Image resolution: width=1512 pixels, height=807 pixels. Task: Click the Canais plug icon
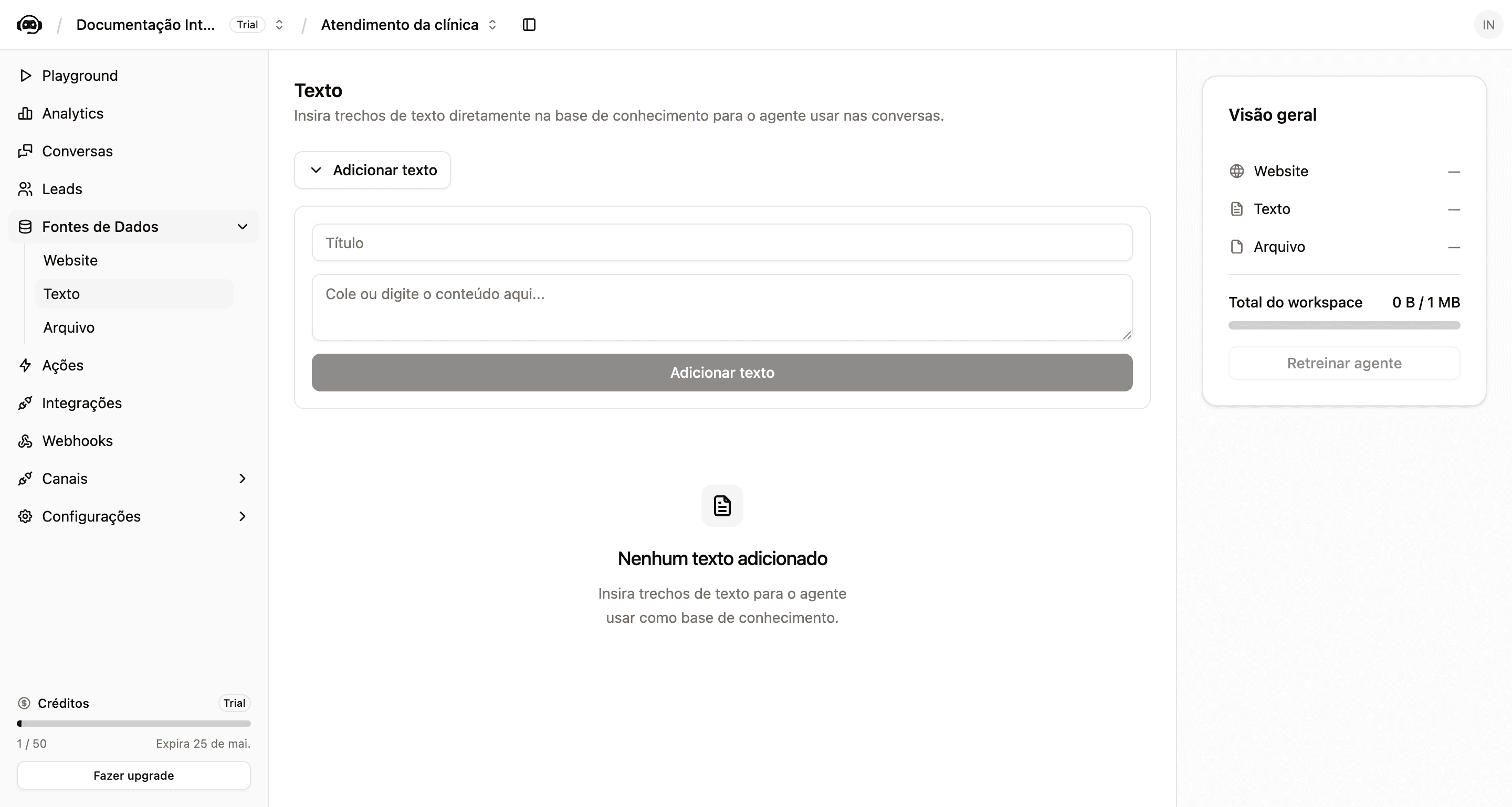click(x=25, y=479)
